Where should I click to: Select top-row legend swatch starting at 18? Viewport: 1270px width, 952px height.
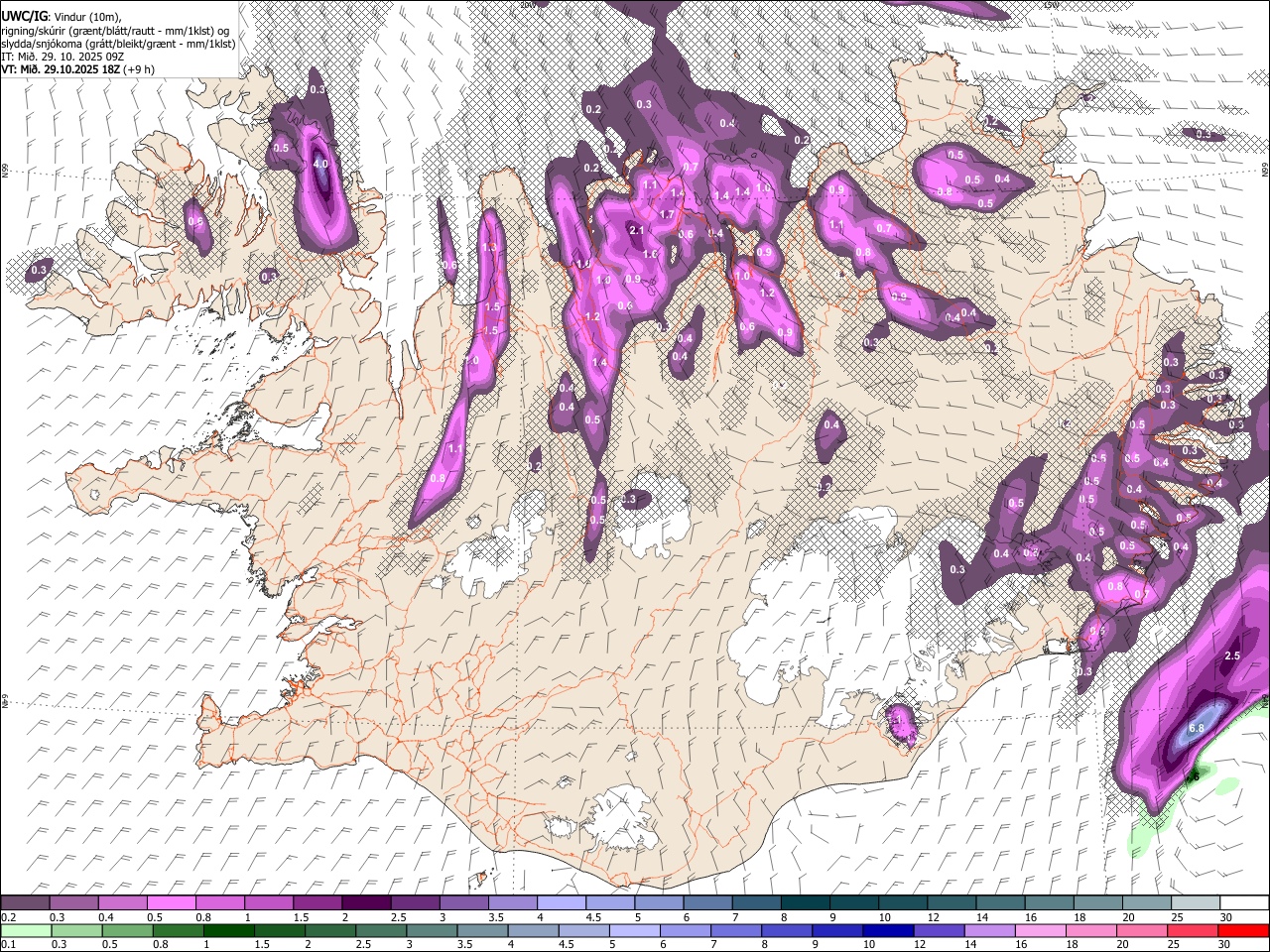click(x=1098, y=902)
